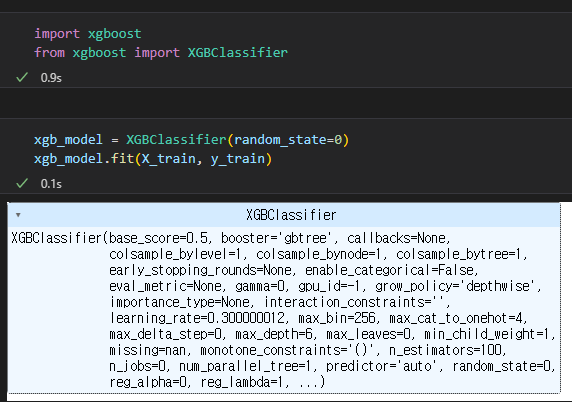Click 'learning_rate=0.300000012' in output
This screenshot has width=572, height=402.
click(197, 318)
